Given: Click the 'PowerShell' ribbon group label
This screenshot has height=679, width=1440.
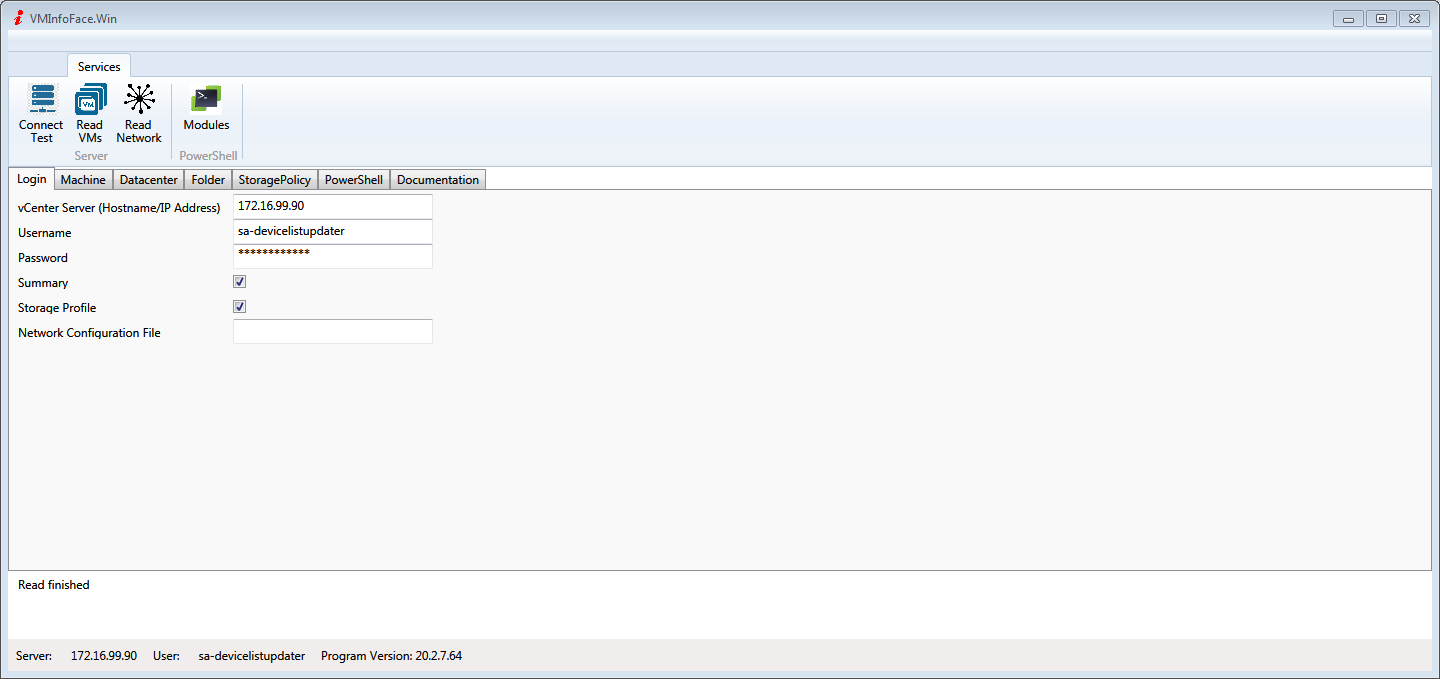Looking at the screenshot, I should coord(208,156).
